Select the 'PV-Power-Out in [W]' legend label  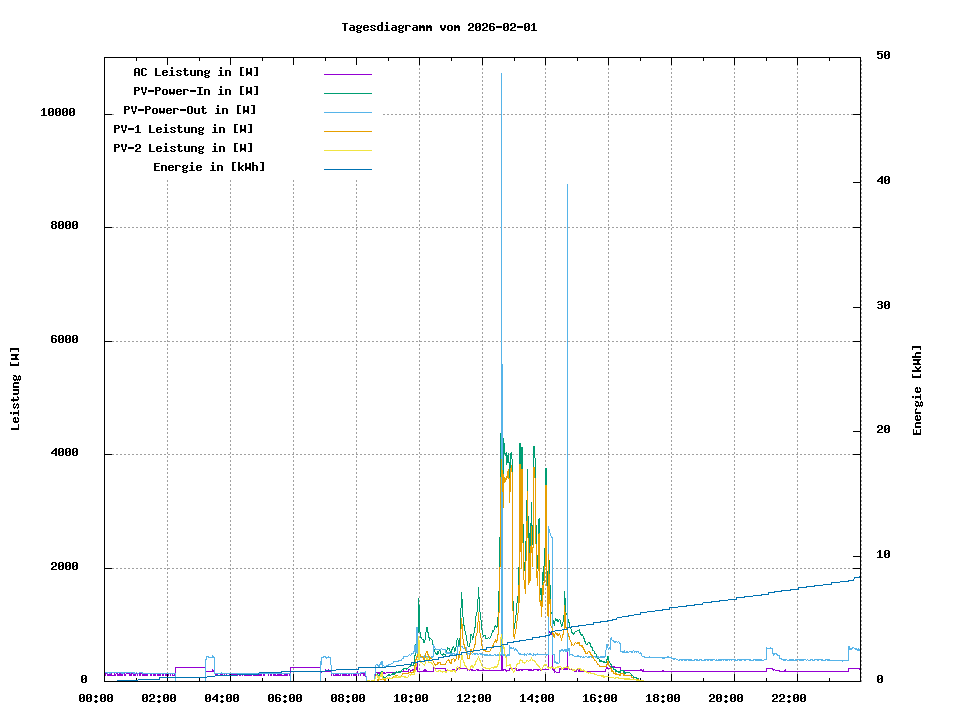(x=190, y=110)
